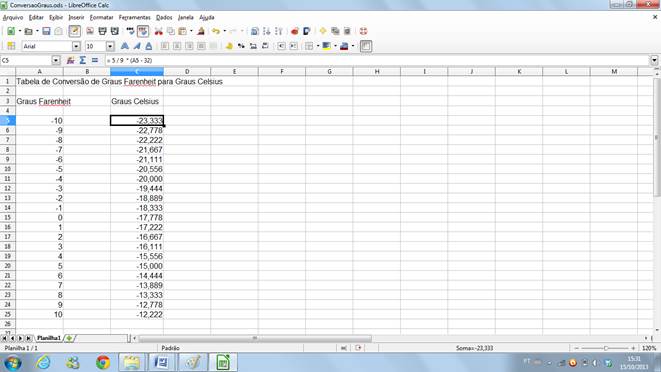Image resolution: width=661 pixels, height=372 pixels.
Task: Expand the Name Box cell reference dropdown
Action: 56,61
